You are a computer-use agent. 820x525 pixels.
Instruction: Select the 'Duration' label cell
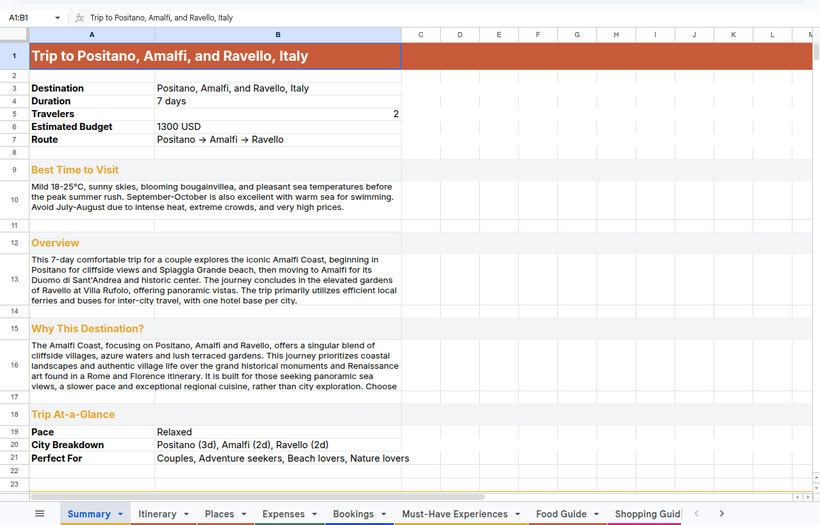point(92,101)
